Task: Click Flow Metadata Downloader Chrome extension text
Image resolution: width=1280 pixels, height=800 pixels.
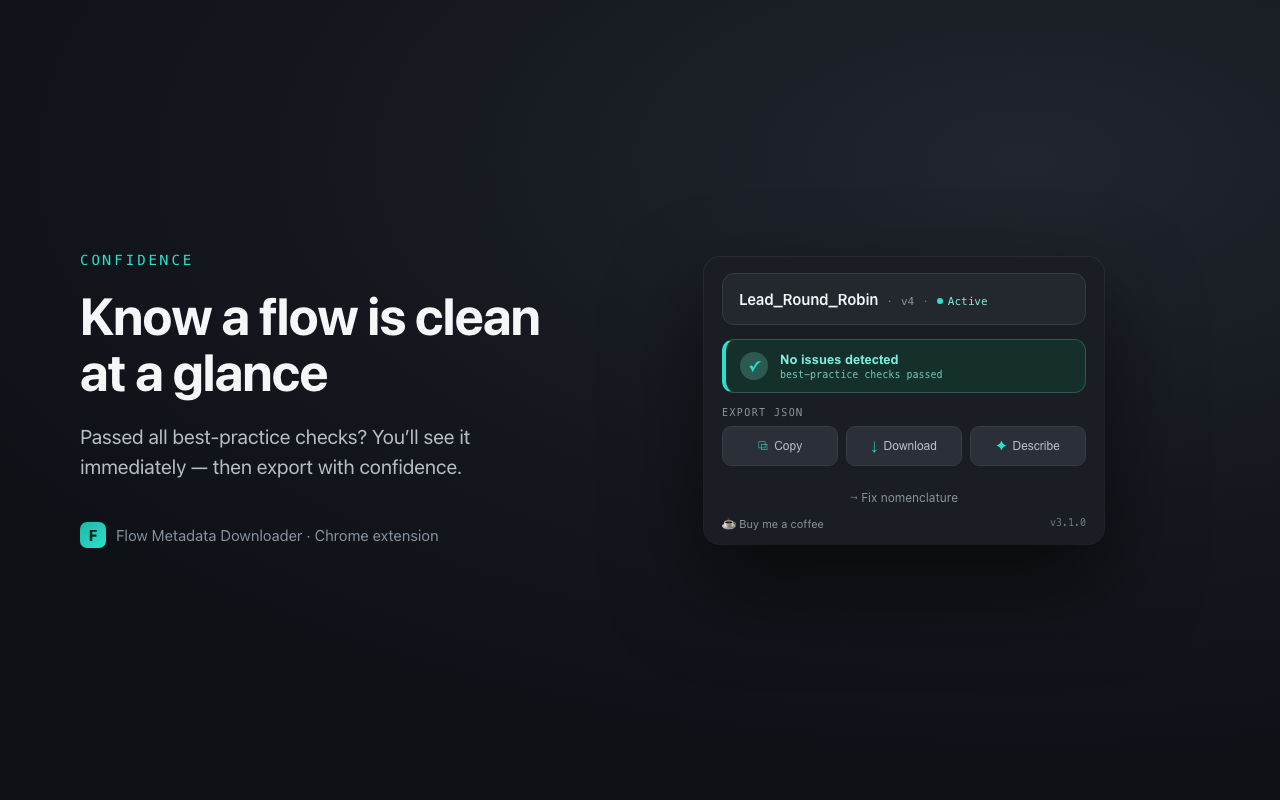Action: coord(277,536)
